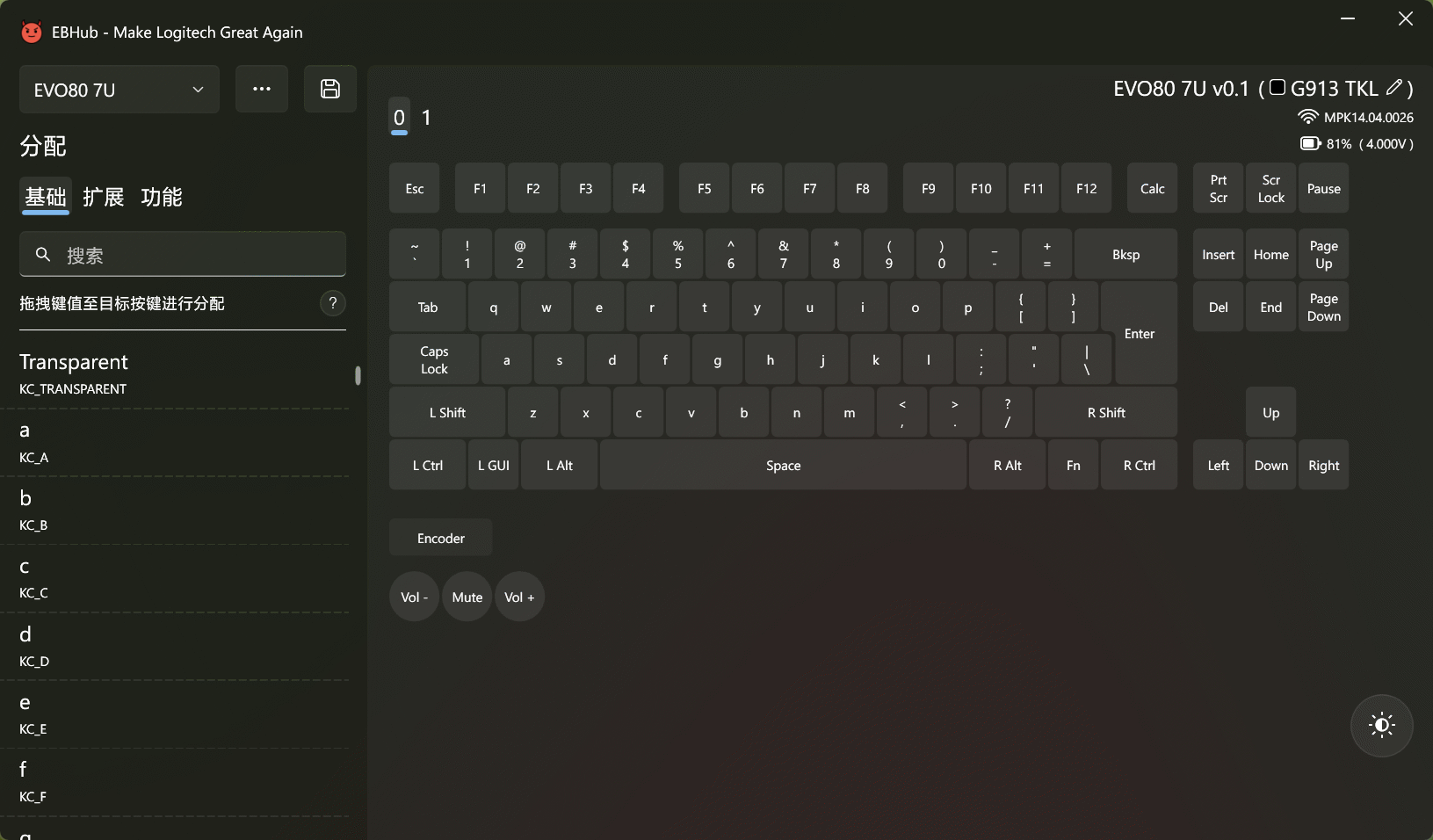
Task: Click the Encoder button
Action: [441, 538]
